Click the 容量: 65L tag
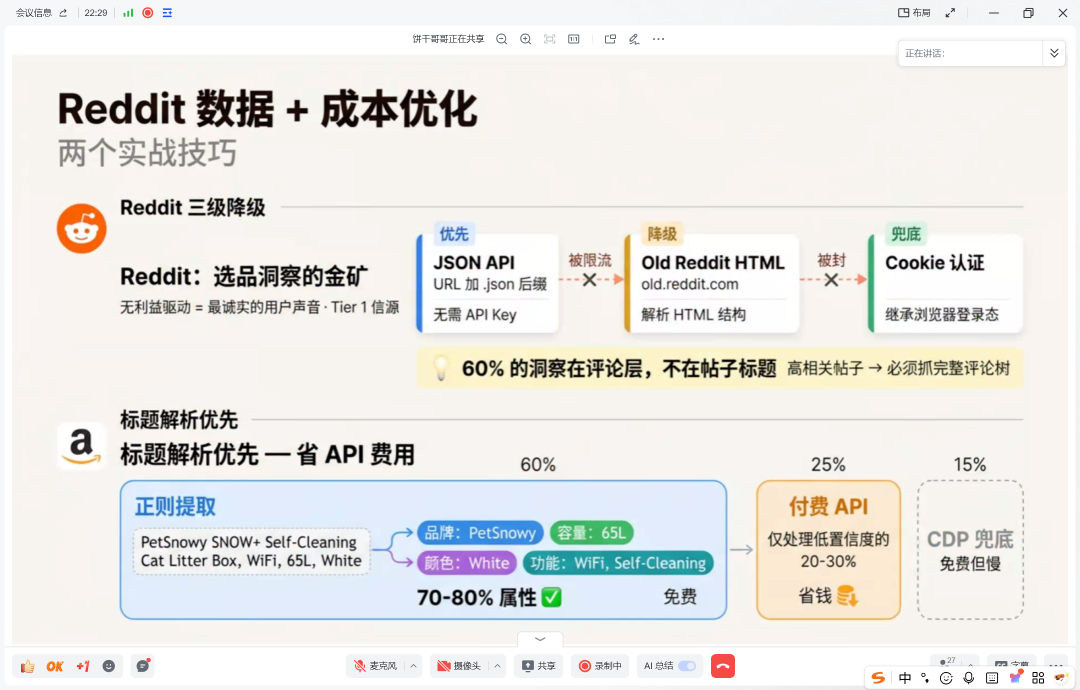Image resolution: width=1080 pixels, height=690 pixels. point(592,532)
